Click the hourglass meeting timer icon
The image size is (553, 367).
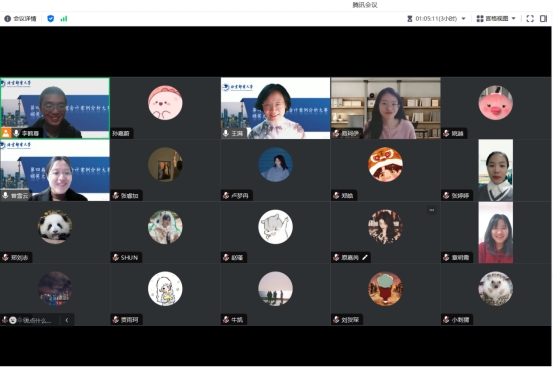[410, 19]
